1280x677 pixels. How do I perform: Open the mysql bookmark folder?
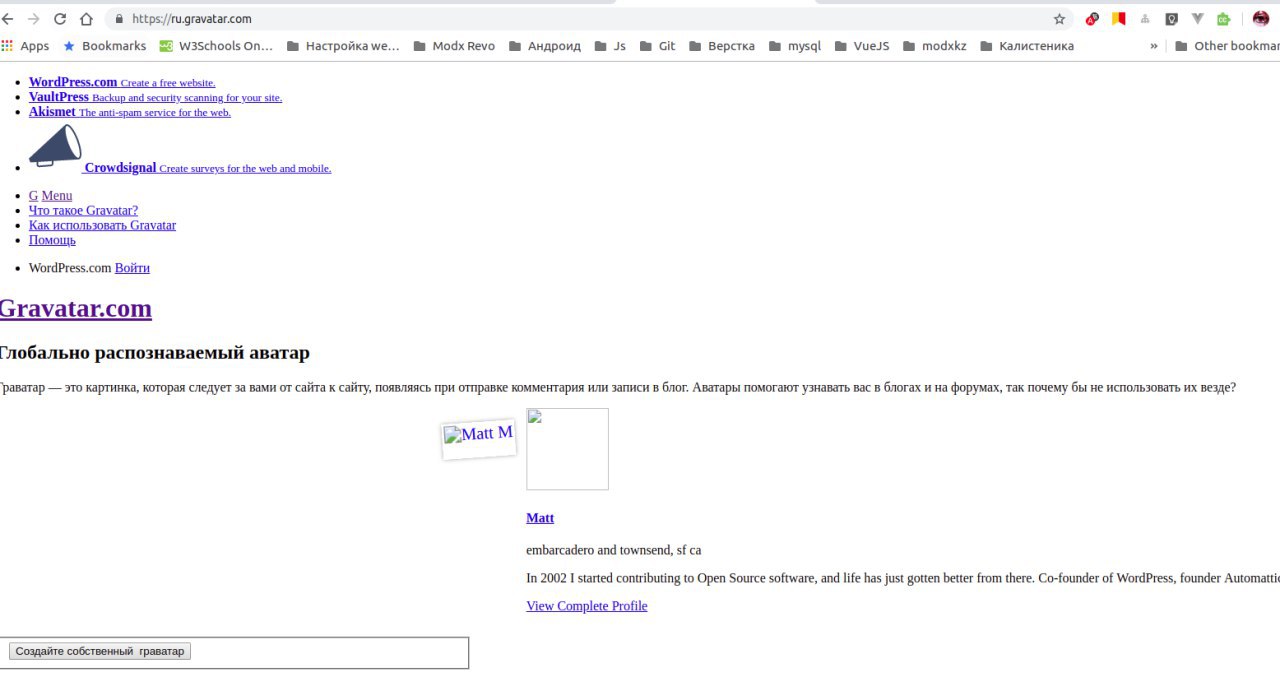[795, 46]
